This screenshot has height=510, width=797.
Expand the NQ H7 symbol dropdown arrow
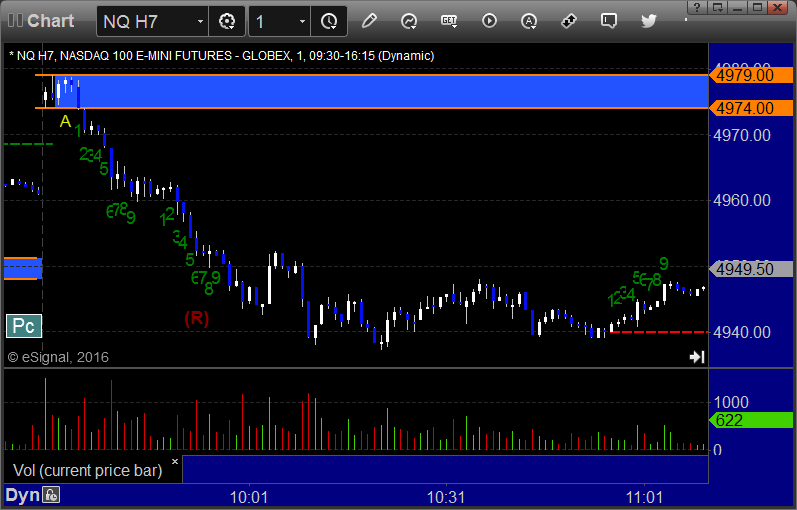tap(200, 21)
